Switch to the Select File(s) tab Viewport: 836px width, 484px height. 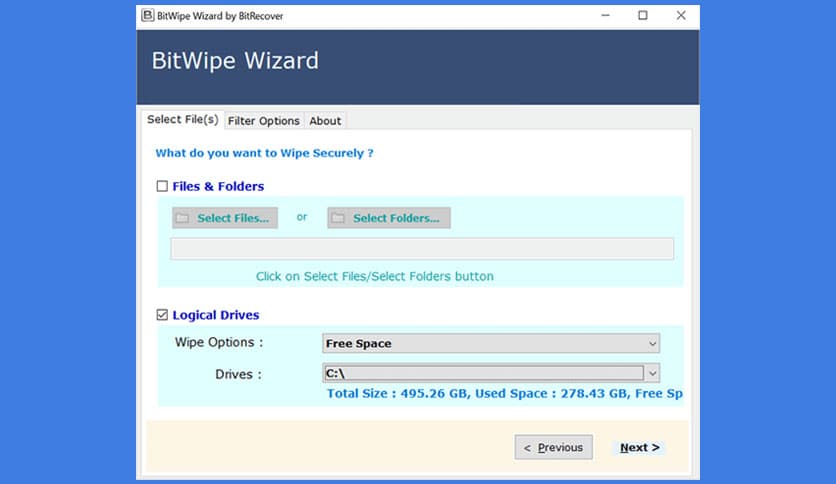[182, 119]
